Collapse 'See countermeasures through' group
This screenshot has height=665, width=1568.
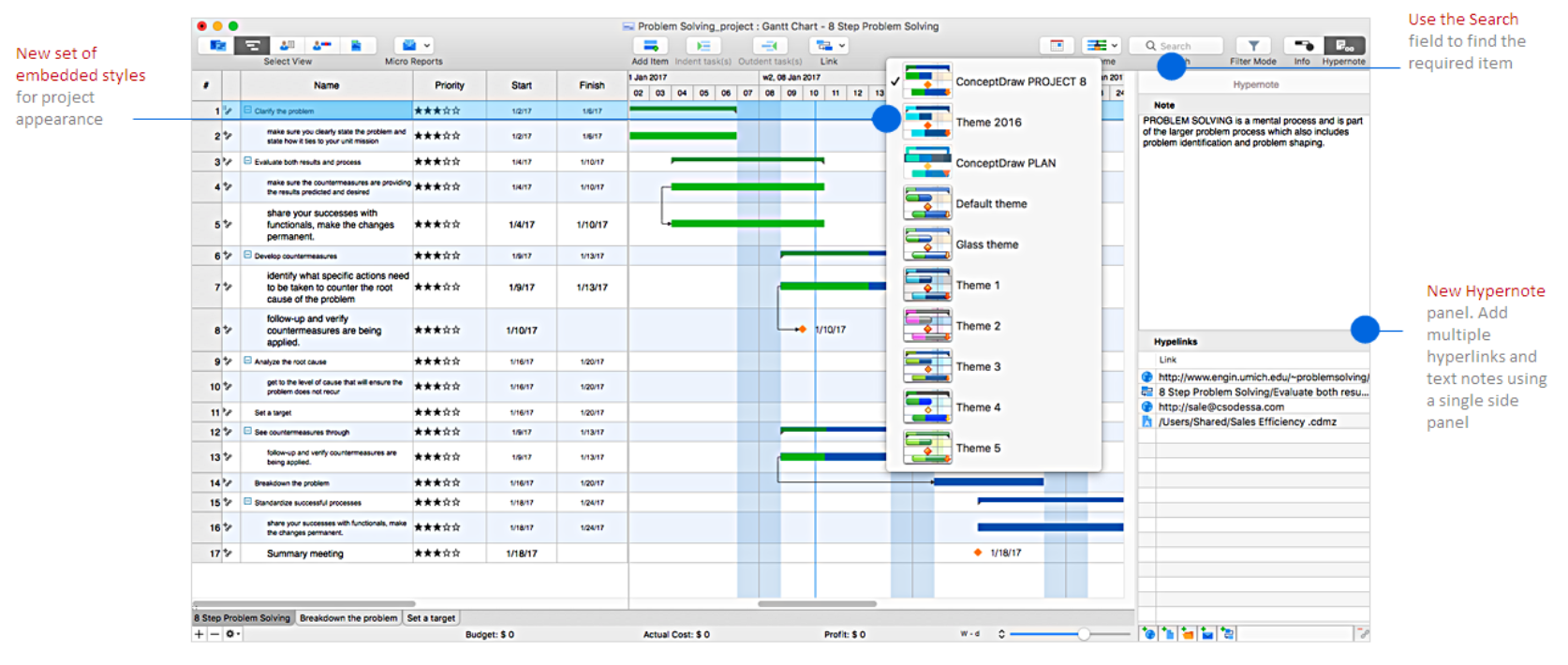[248, 432]
